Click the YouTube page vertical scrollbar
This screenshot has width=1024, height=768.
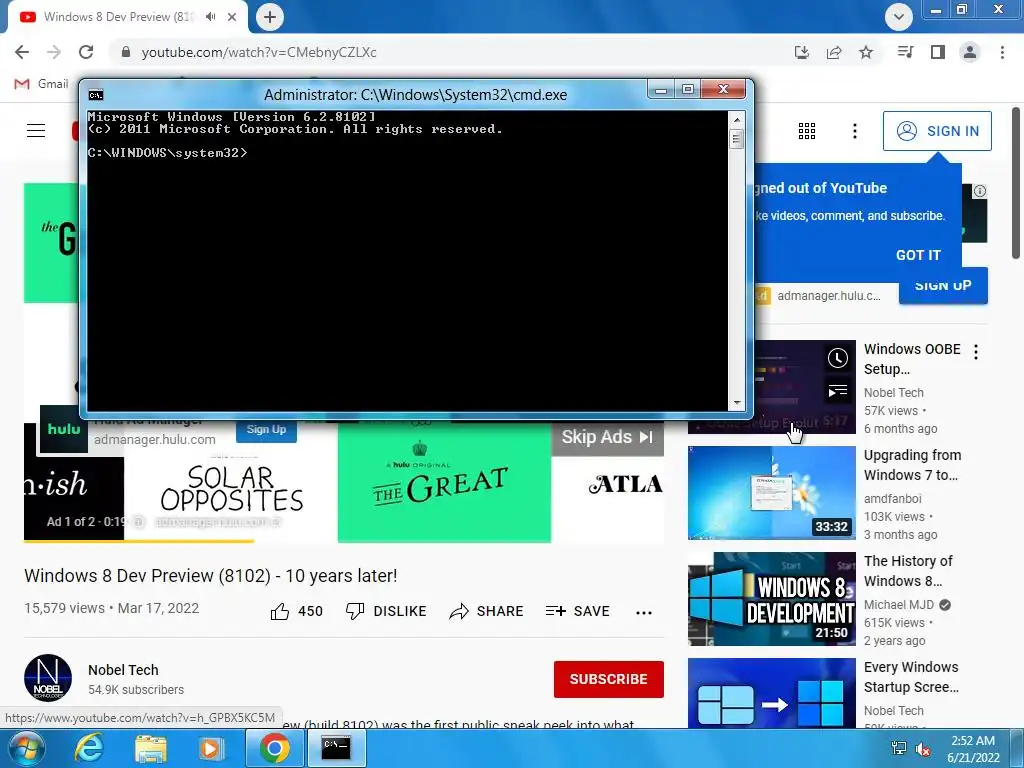coord(1016,183)
